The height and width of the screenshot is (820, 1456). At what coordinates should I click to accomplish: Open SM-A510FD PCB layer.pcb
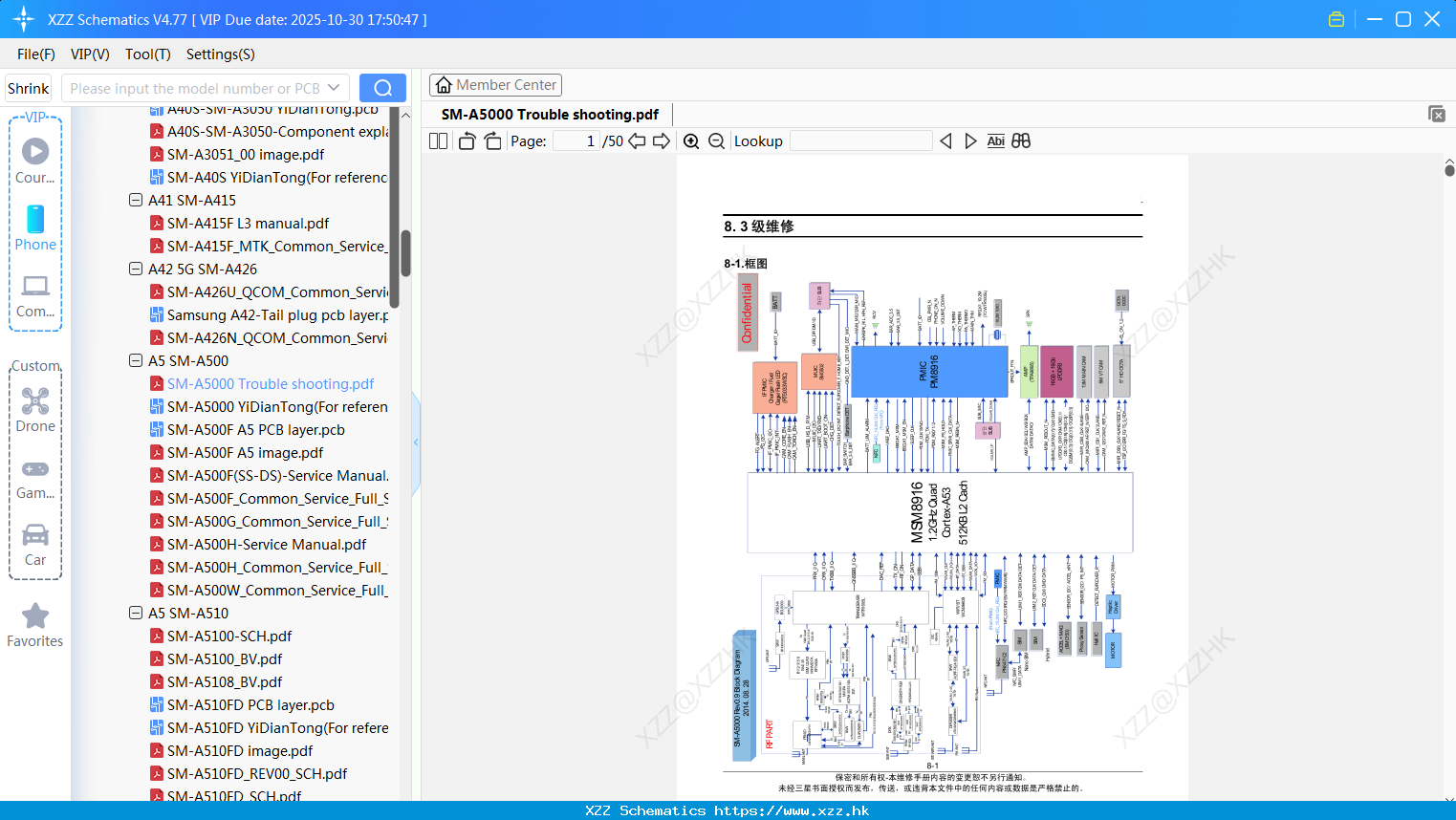[242, 705]
